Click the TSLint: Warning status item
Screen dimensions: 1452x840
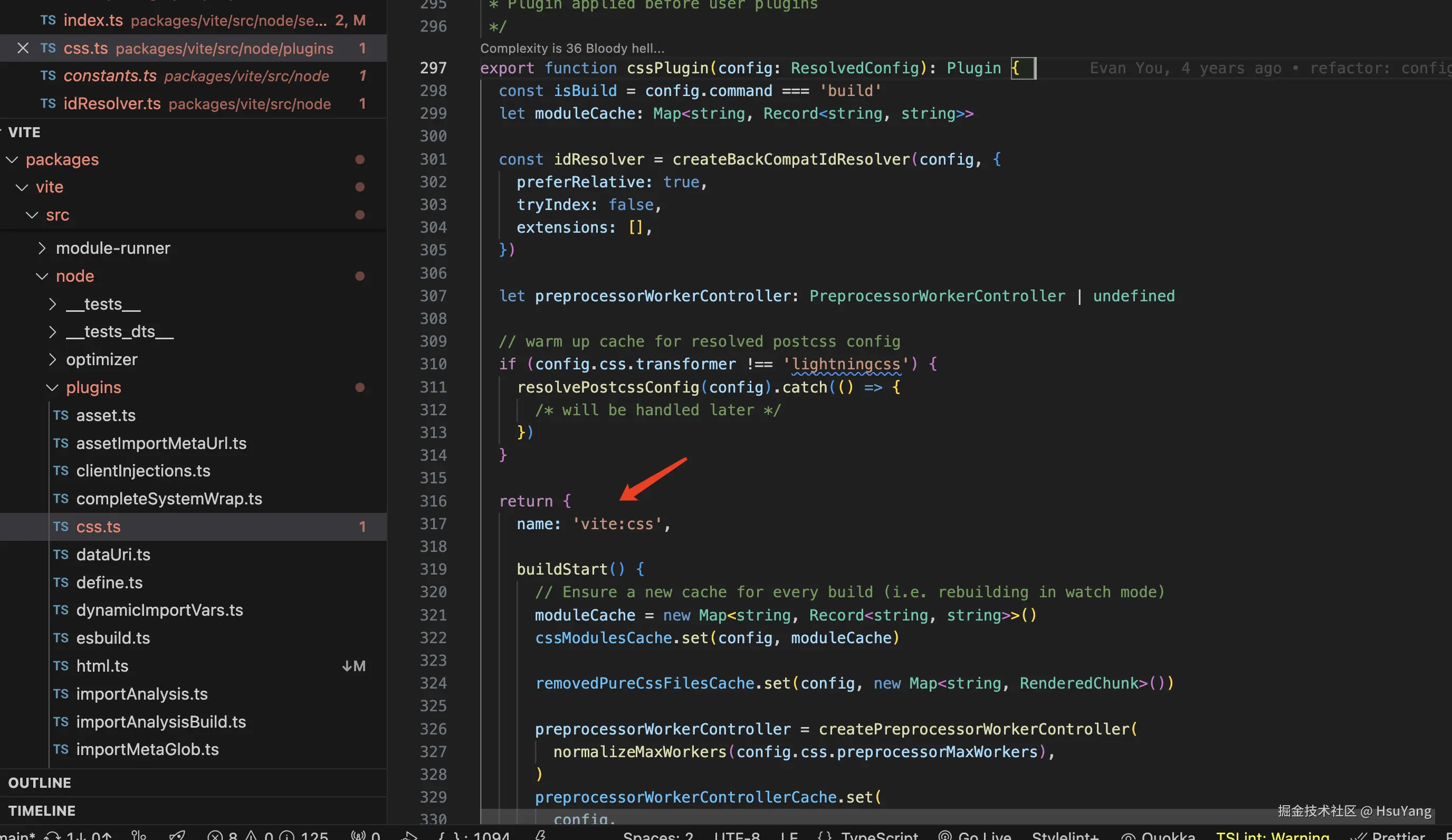(1272, 835)
